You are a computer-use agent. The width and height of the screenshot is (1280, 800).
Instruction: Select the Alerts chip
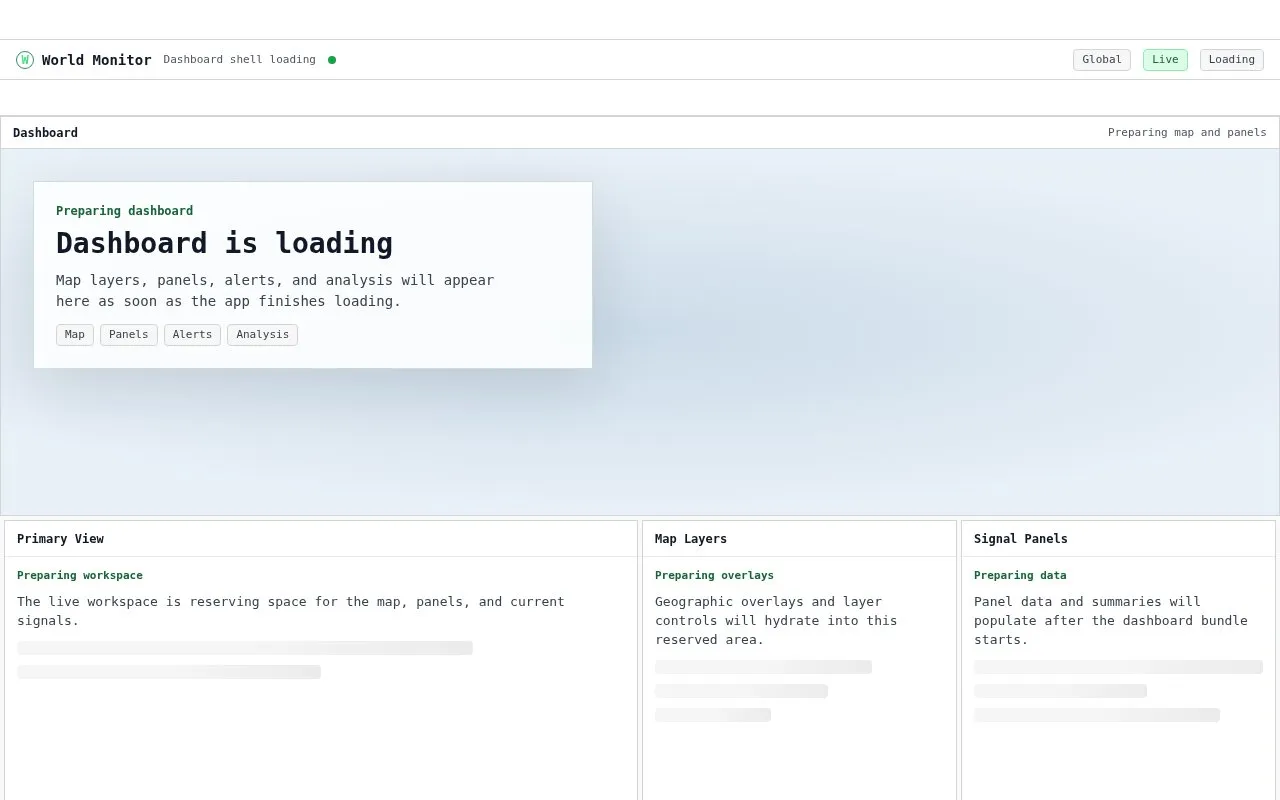tap(192, 335)
